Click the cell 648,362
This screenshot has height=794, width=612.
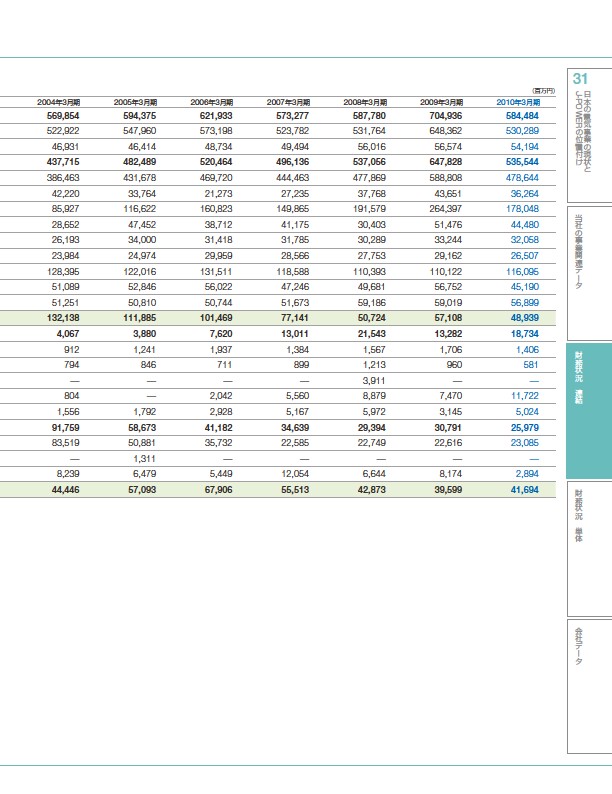click(x=446, y=131)
